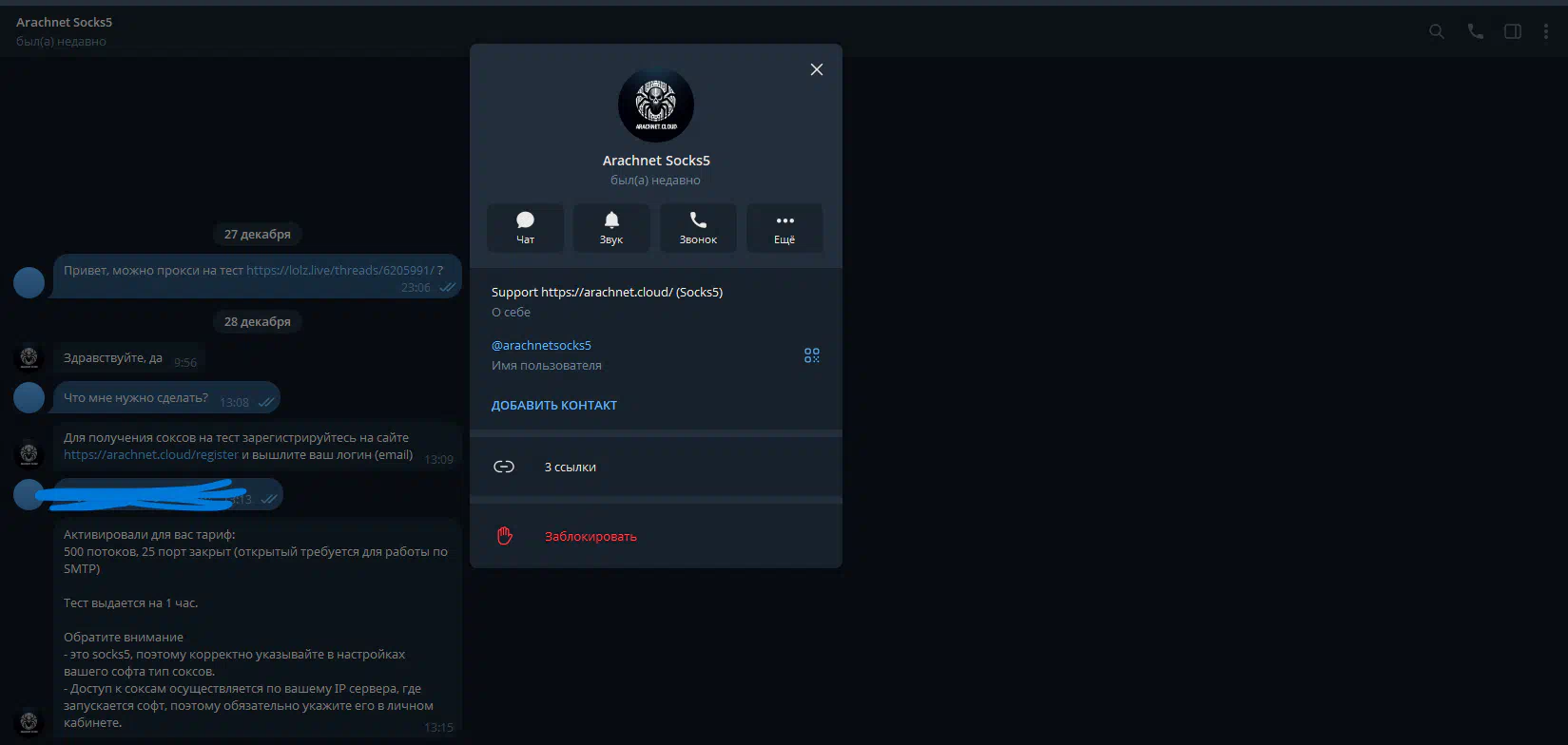The height and width of the screenshot is (745, 1568).
Task: Click the chain link icon beside 3 ссылки
Action: click(x=504, y=467)
